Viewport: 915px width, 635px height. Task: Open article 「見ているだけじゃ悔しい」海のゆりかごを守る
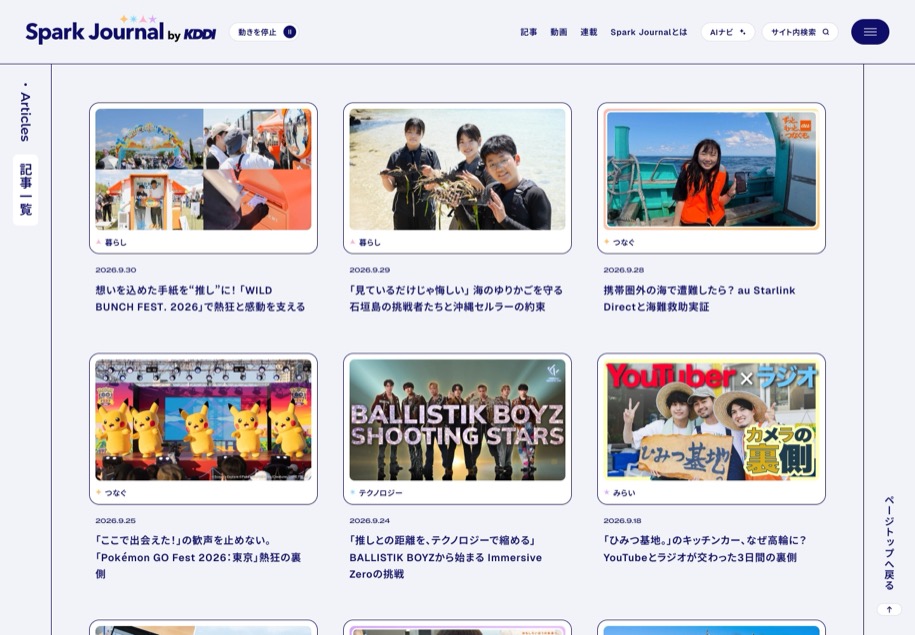coord(456,298)
